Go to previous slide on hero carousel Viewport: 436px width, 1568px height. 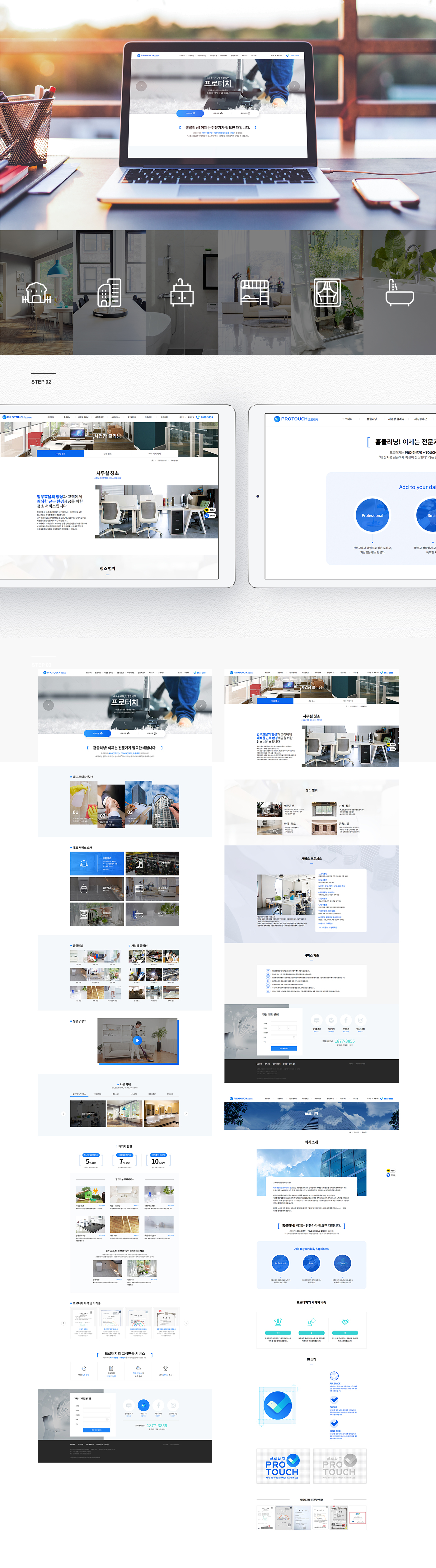49,705
